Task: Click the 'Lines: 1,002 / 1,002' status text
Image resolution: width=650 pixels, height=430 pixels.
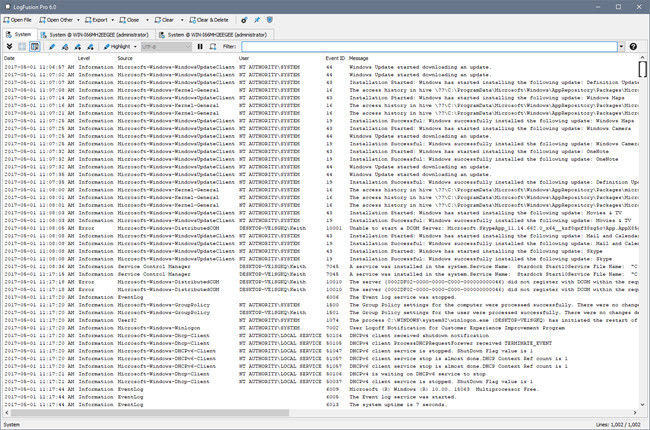Action: pyautogui.click(x=618, y=425)
